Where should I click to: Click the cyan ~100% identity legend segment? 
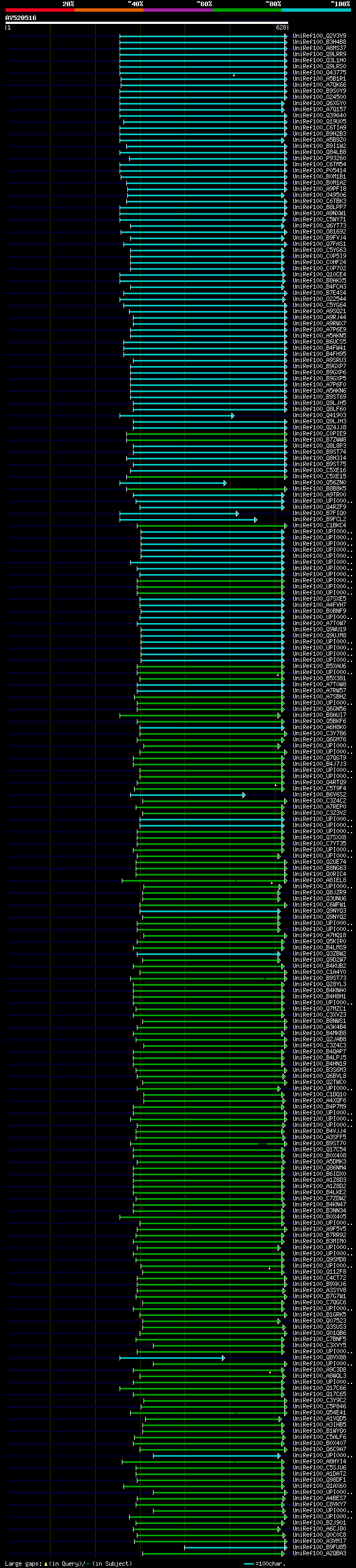tap(316, 10)
